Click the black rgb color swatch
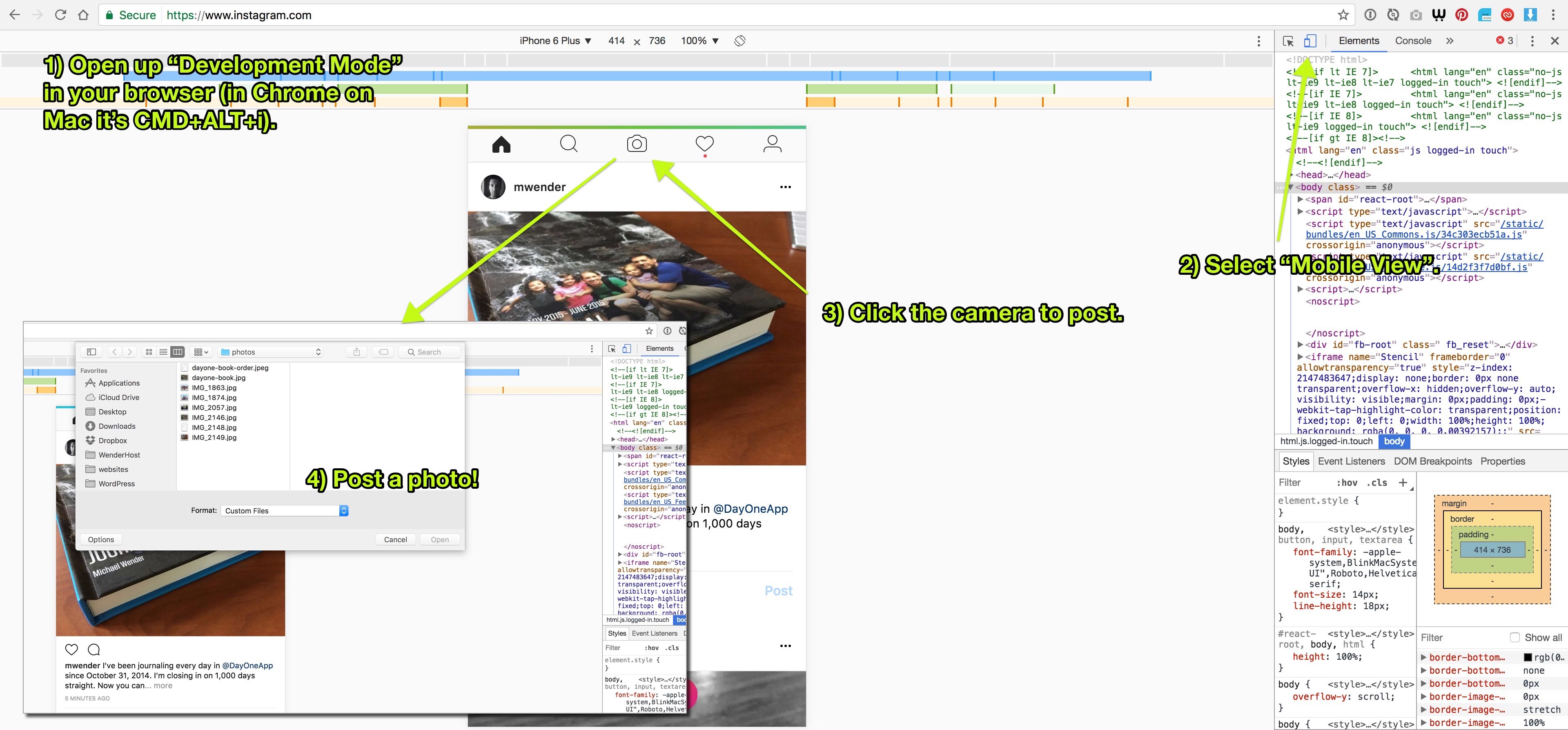Image resolution: width=1568 pixels, height=730 pixels. (1527, 658)
